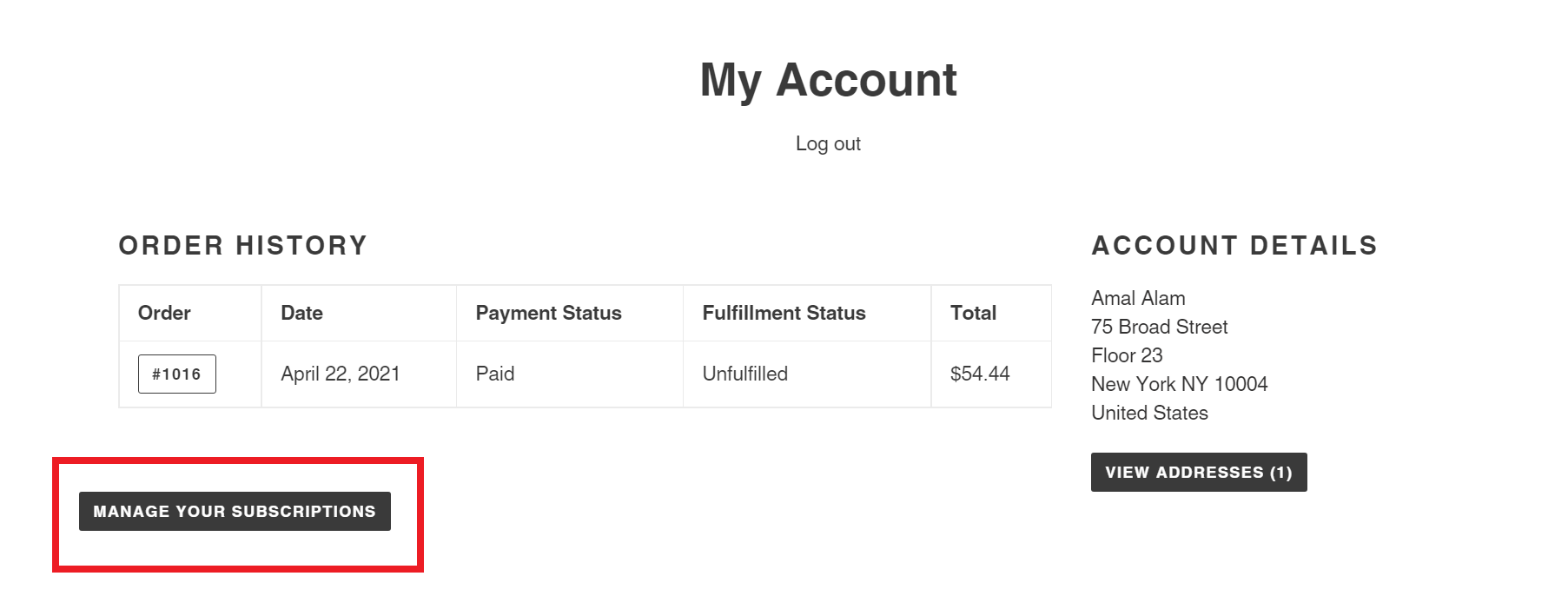Select the Order History heading

pos(243,245)
